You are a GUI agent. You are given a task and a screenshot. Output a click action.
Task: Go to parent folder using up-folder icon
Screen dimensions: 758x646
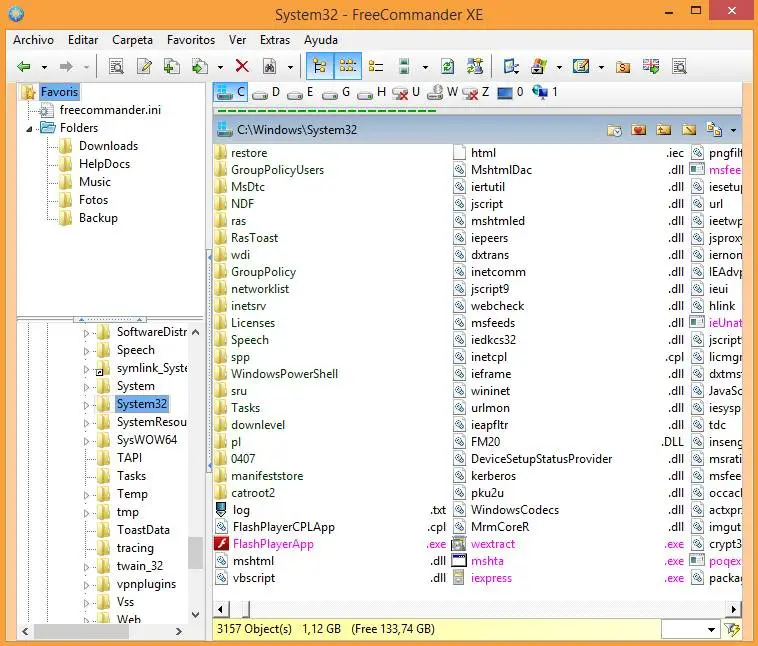pyautogui.click(x=664, y=130)
